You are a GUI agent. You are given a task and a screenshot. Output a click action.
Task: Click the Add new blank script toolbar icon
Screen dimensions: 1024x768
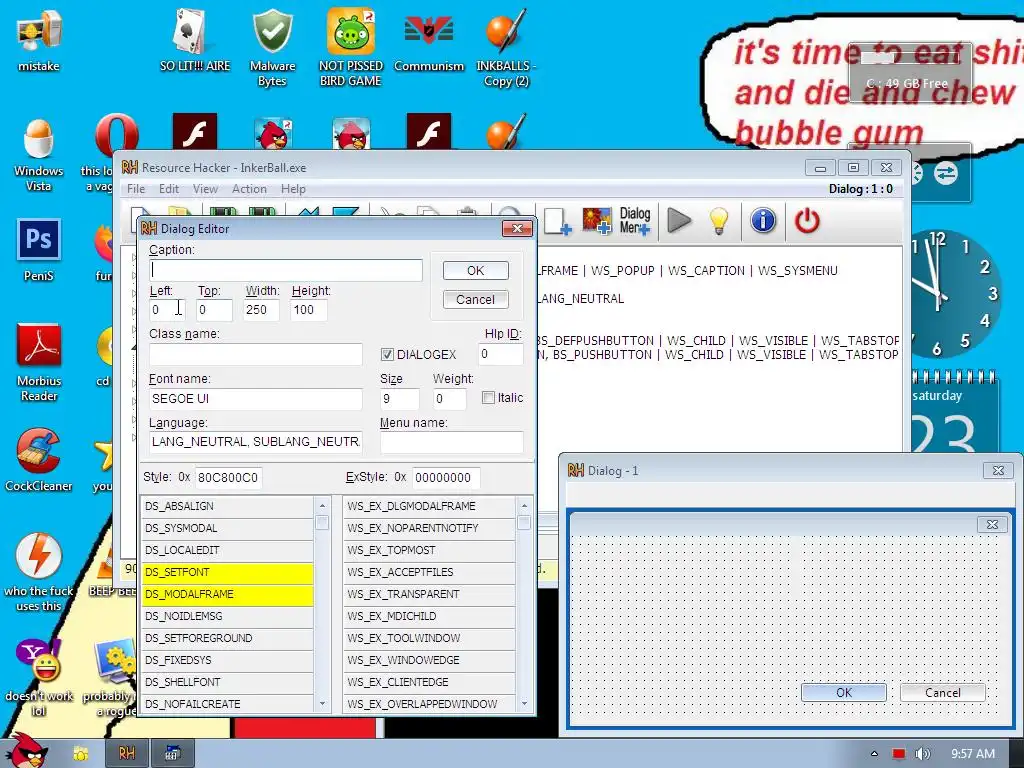(x=557, y=221)
